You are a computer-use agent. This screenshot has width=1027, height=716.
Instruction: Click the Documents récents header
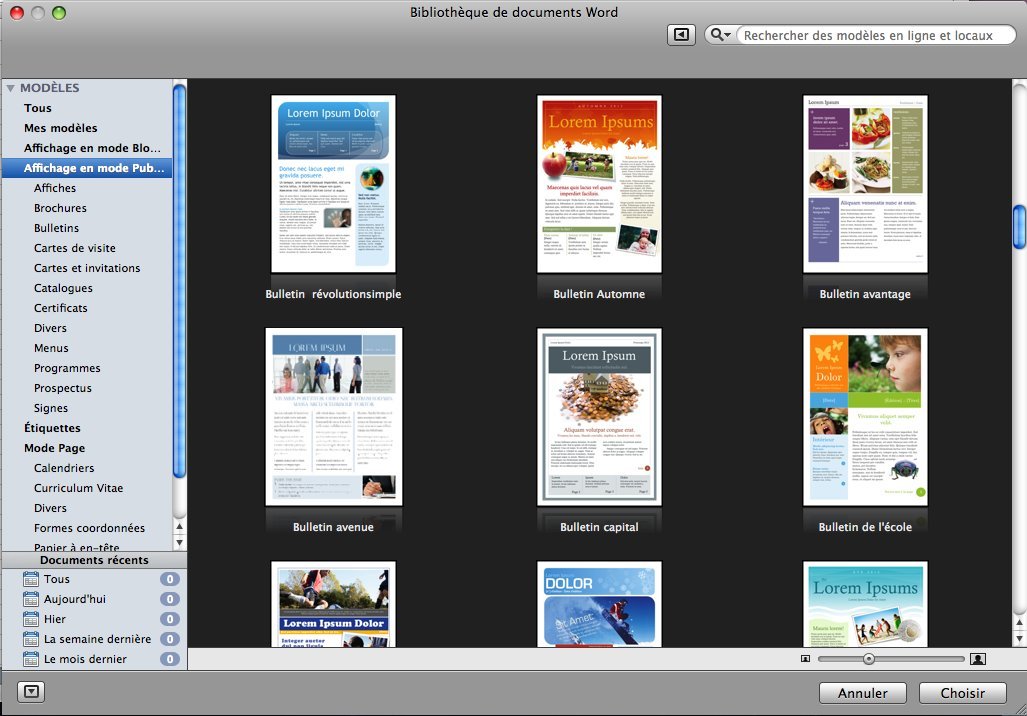click(94, 560)
